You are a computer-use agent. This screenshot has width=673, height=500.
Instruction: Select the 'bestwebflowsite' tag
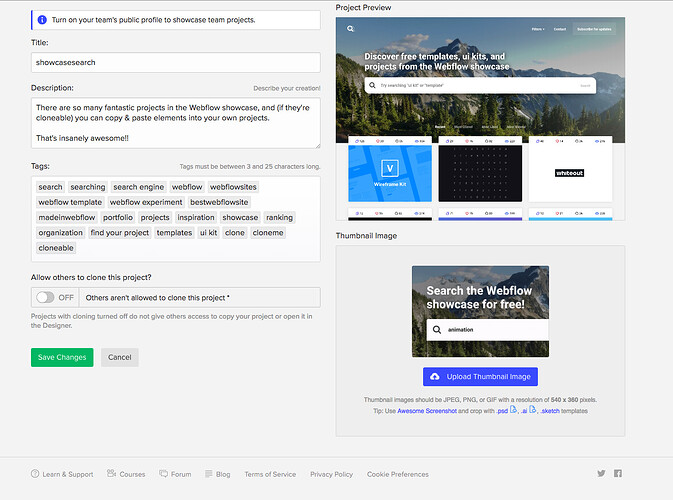pos(219,202)
